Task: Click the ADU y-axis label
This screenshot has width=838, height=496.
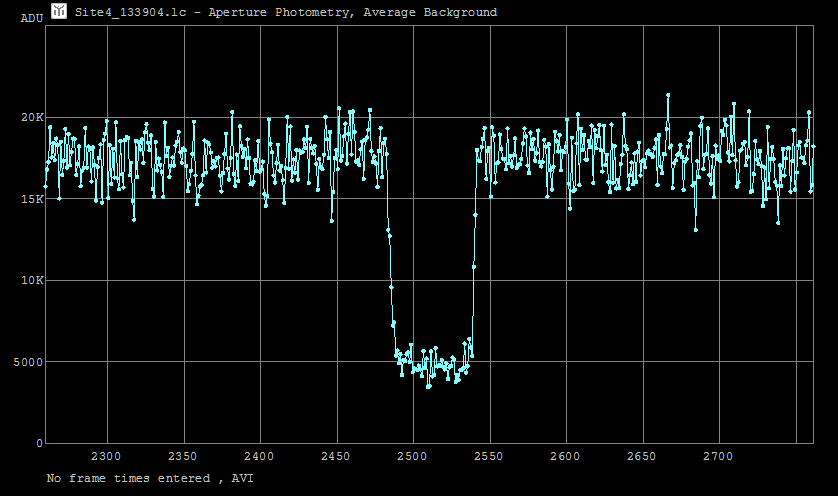Action: (x=32, y=18)
